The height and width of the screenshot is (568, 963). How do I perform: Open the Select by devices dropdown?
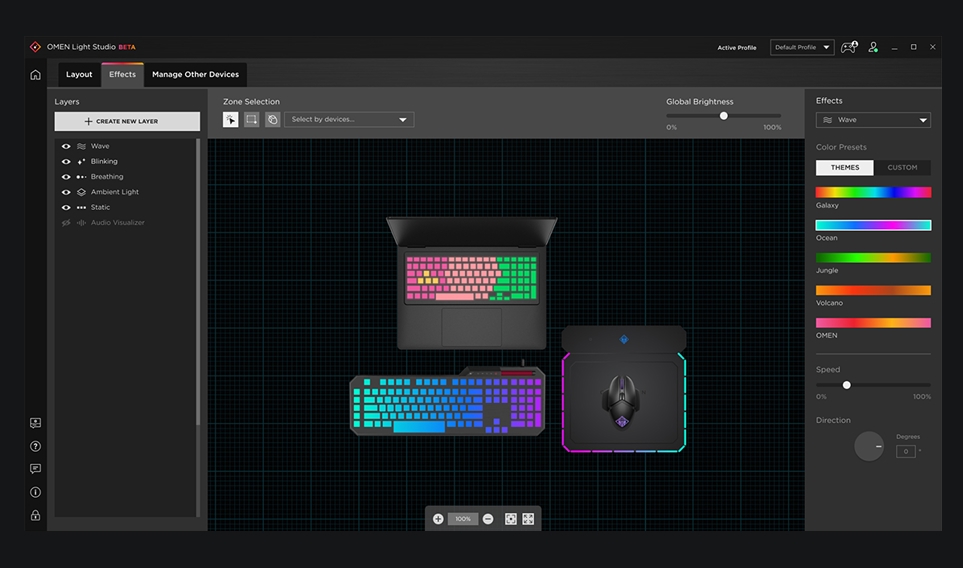pyautogui.click(x=349, y=120)
